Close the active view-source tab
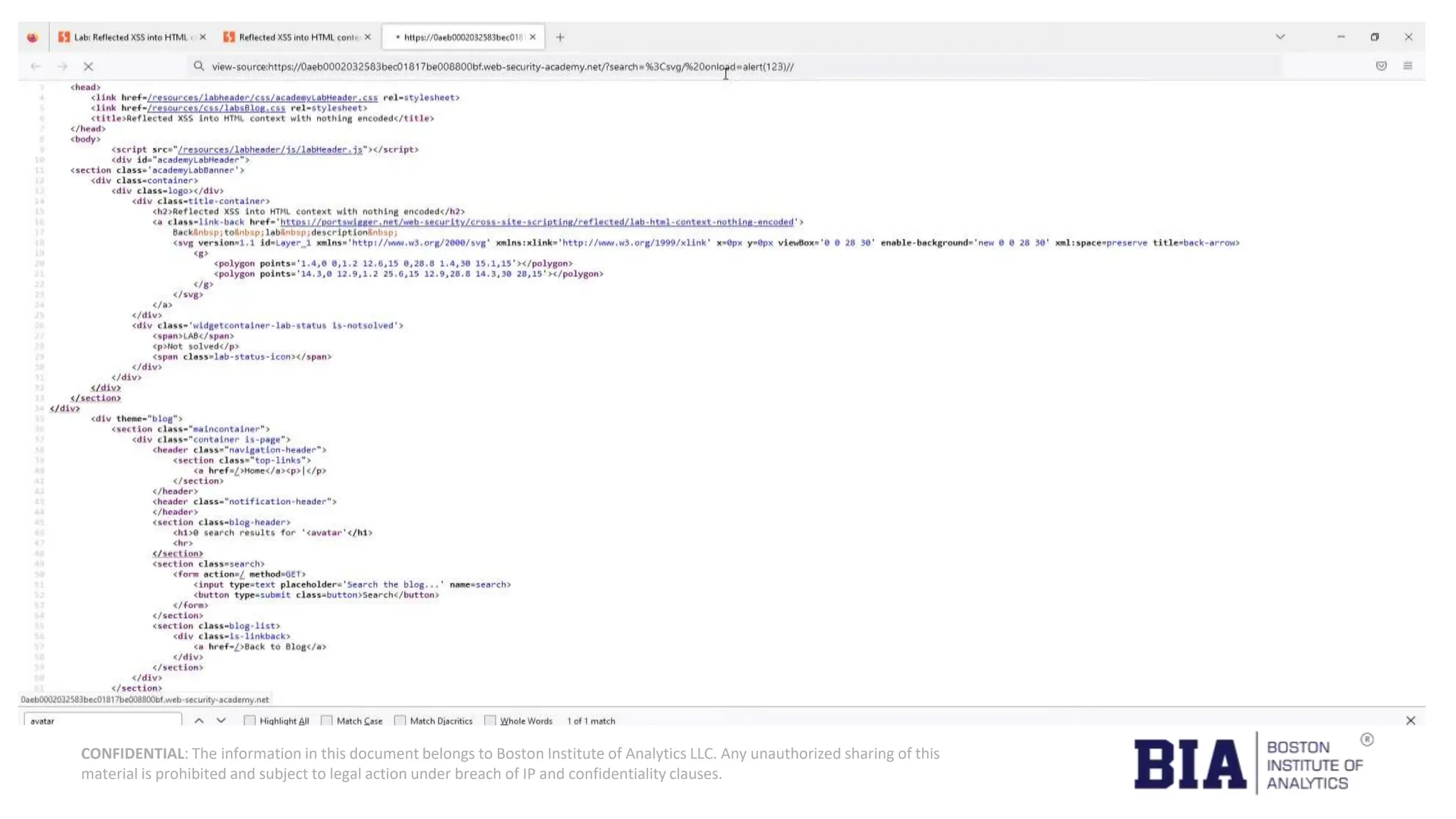 532,37
